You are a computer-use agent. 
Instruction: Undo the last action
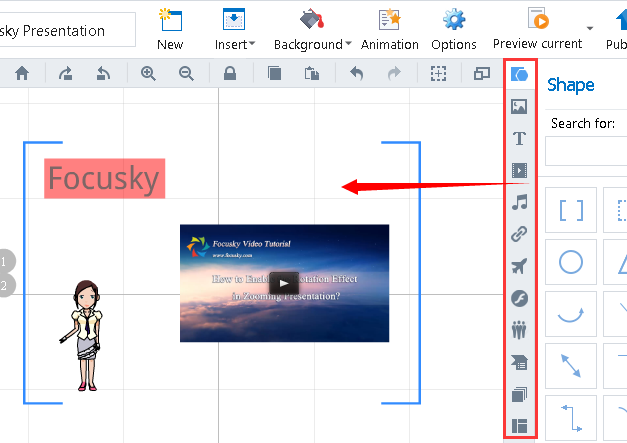click(356, 74)
